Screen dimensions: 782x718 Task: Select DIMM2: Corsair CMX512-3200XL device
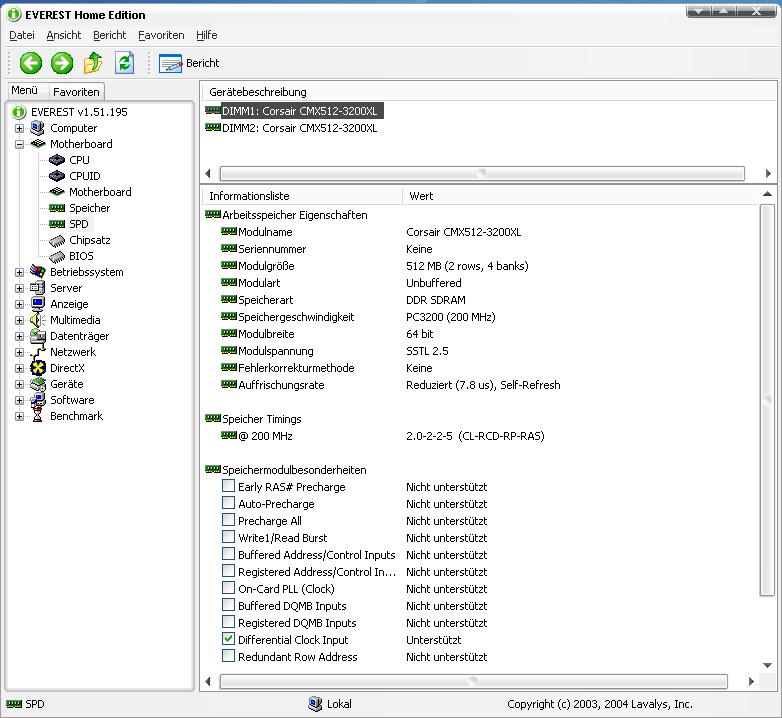click(299, 128)
